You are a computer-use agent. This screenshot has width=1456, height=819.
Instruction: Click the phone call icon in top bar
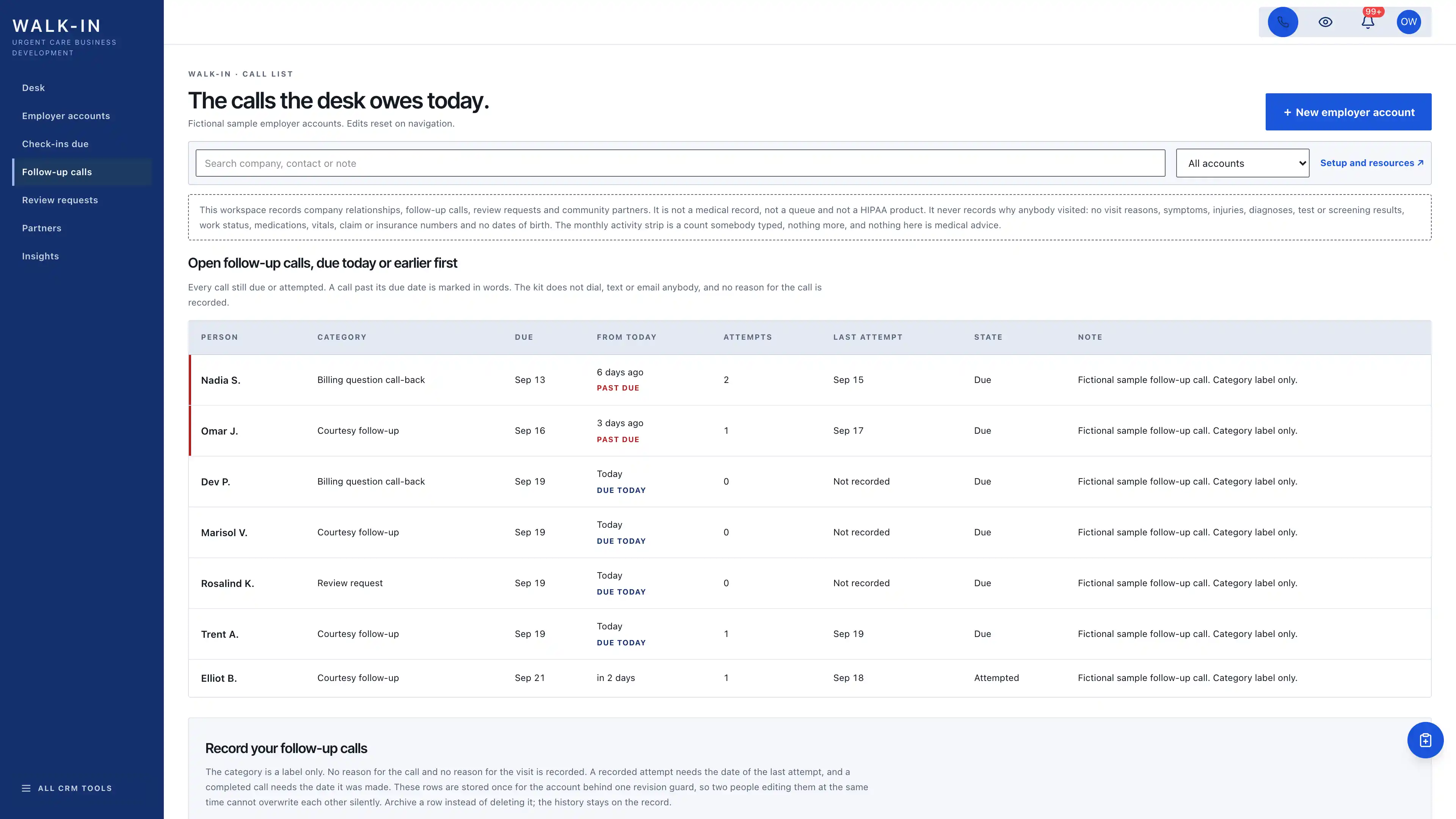pyautogui.click(x=1282, y=22)
